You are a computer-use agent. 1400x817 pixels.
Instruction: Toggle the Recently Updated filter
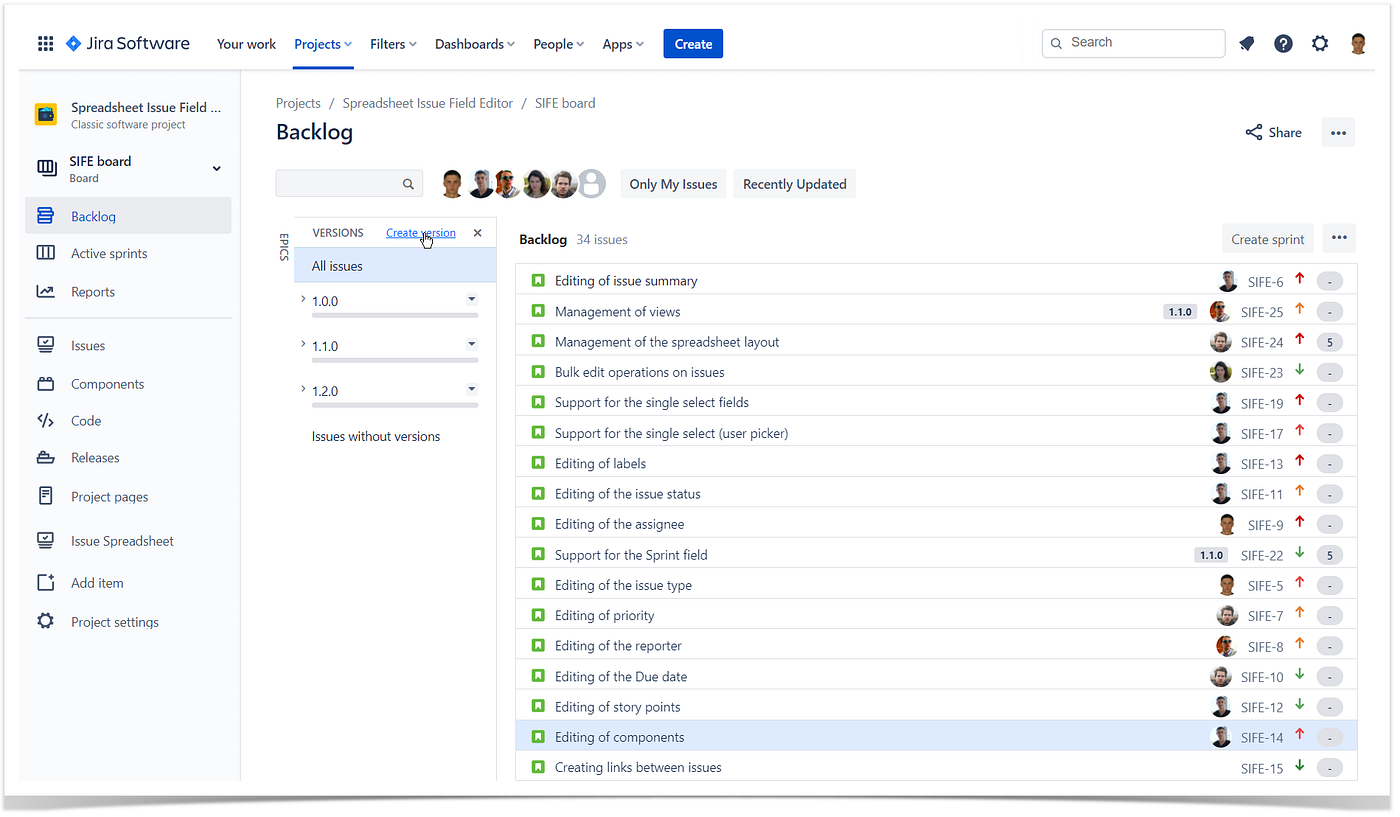click(795, 184)
